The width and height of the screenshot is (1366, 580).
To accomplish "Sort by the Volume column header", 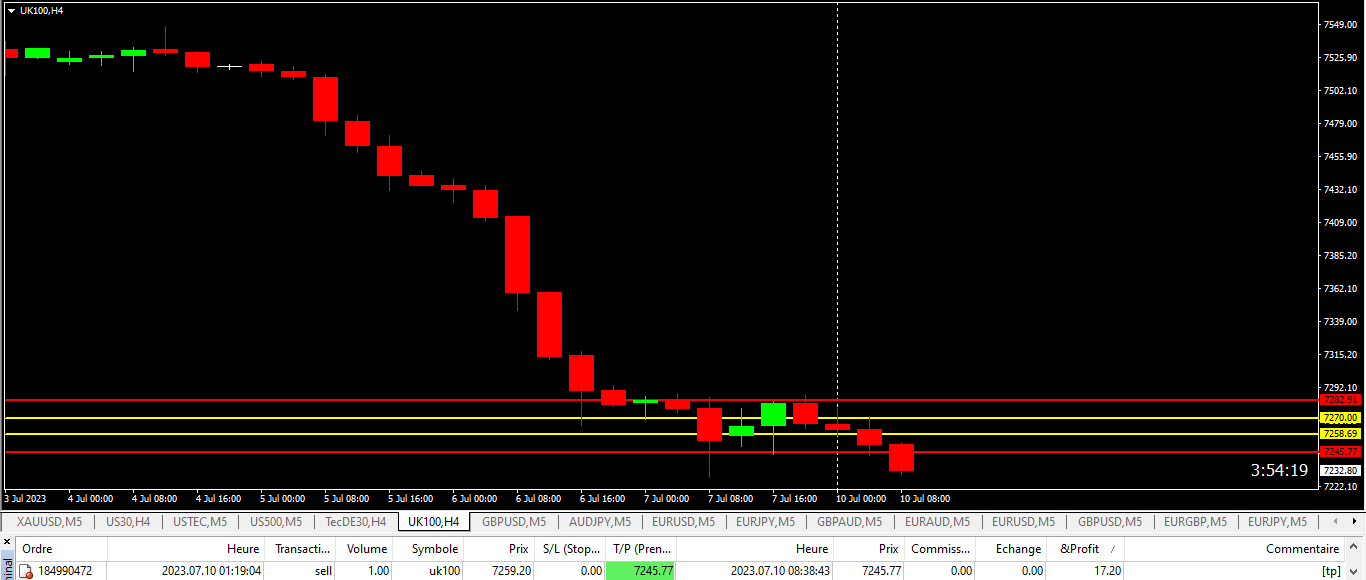I will click(366, 549).
